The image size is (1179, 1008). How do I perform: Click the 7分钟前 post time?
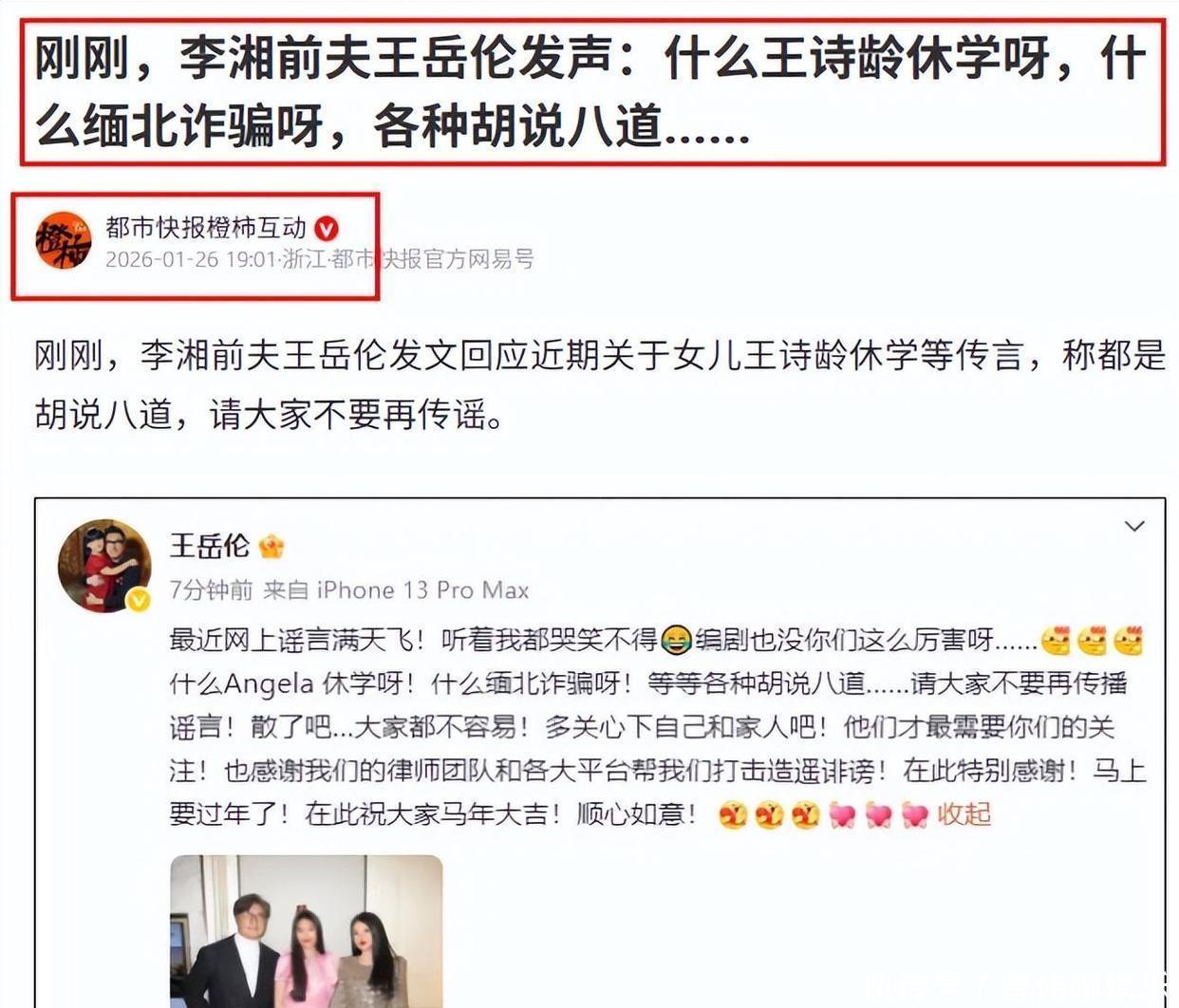pos(211,589)
